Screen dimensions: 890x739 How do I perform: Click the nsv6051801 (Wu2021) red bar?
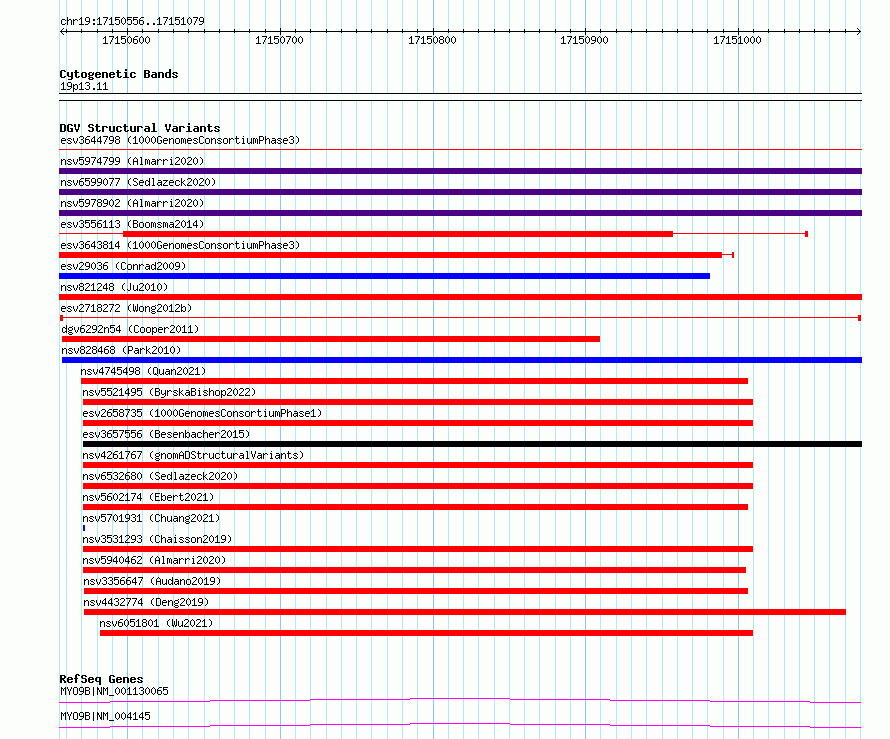point(426,633)
